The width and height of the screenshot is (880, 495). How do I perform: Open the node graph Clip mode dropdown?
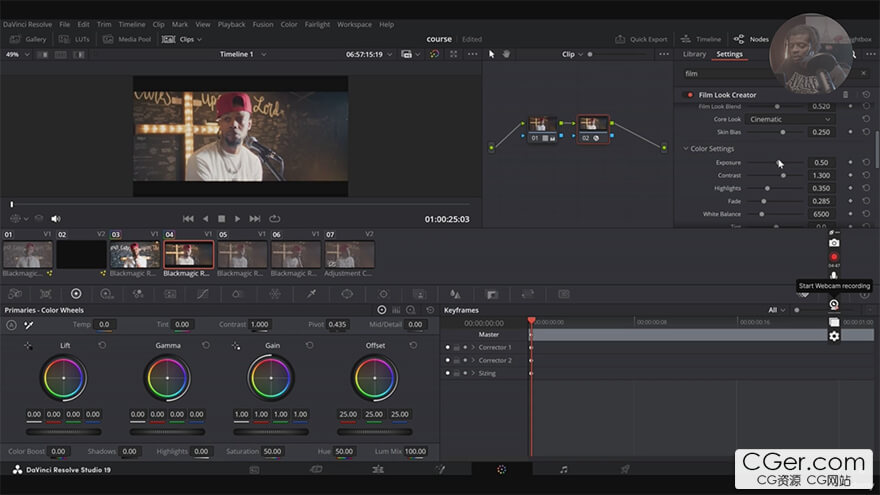coord(572,54)
